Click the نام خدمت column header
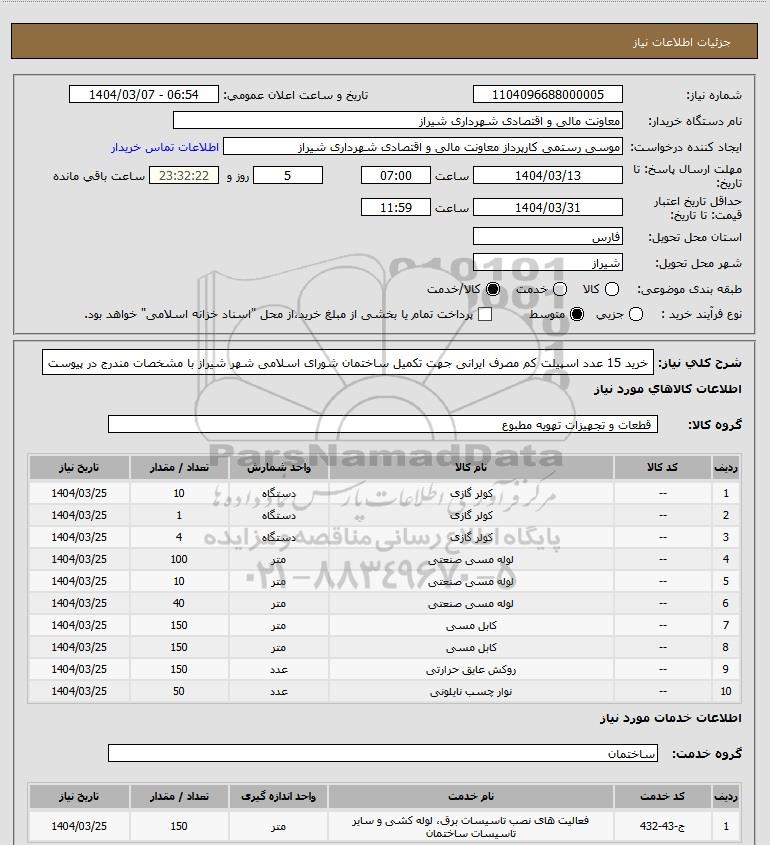Screen dimensions: 770x845 471,796
